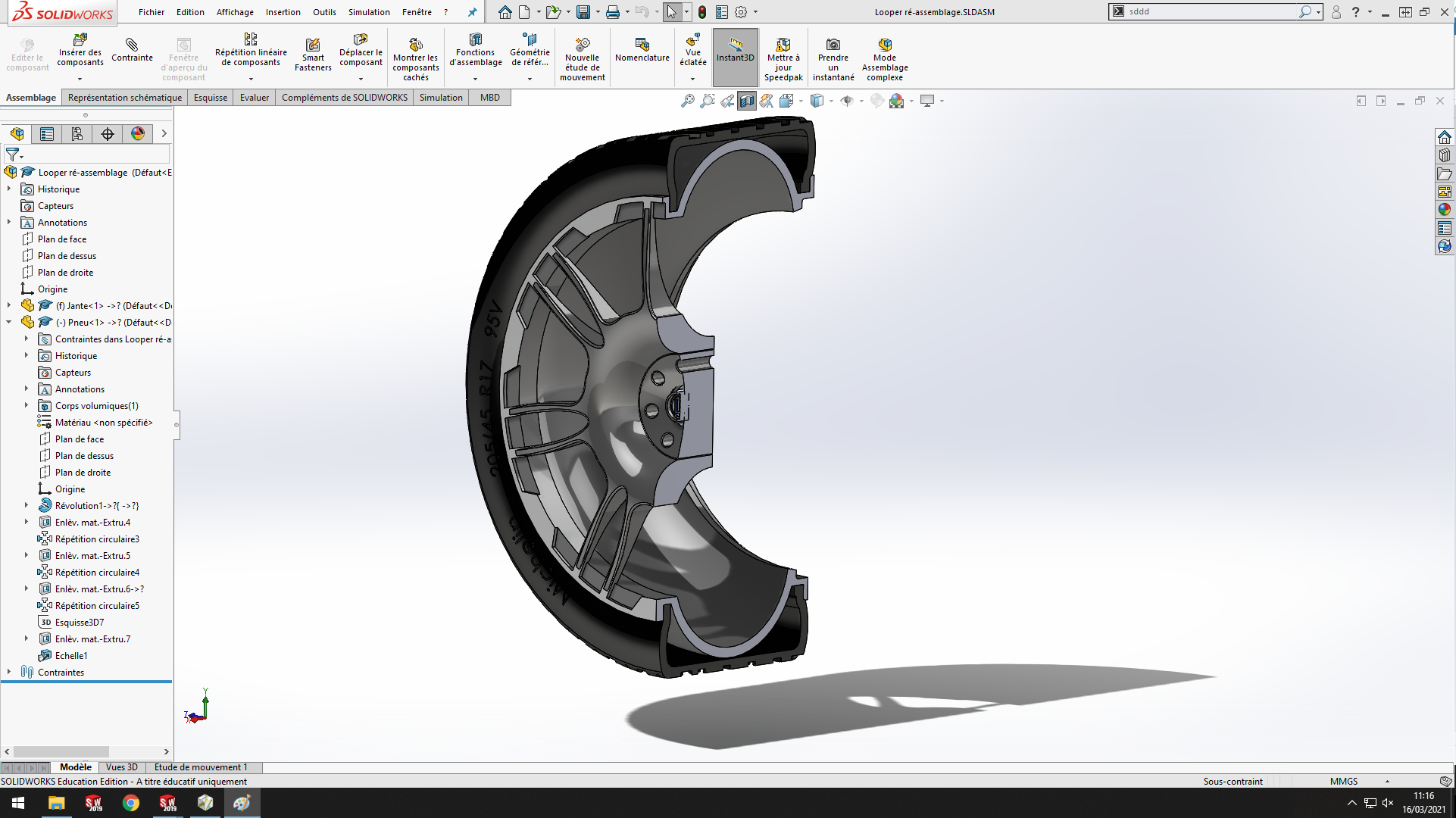Open Smart Fasteners
This screenshot has width=1456, height=818.
point(313,53)
